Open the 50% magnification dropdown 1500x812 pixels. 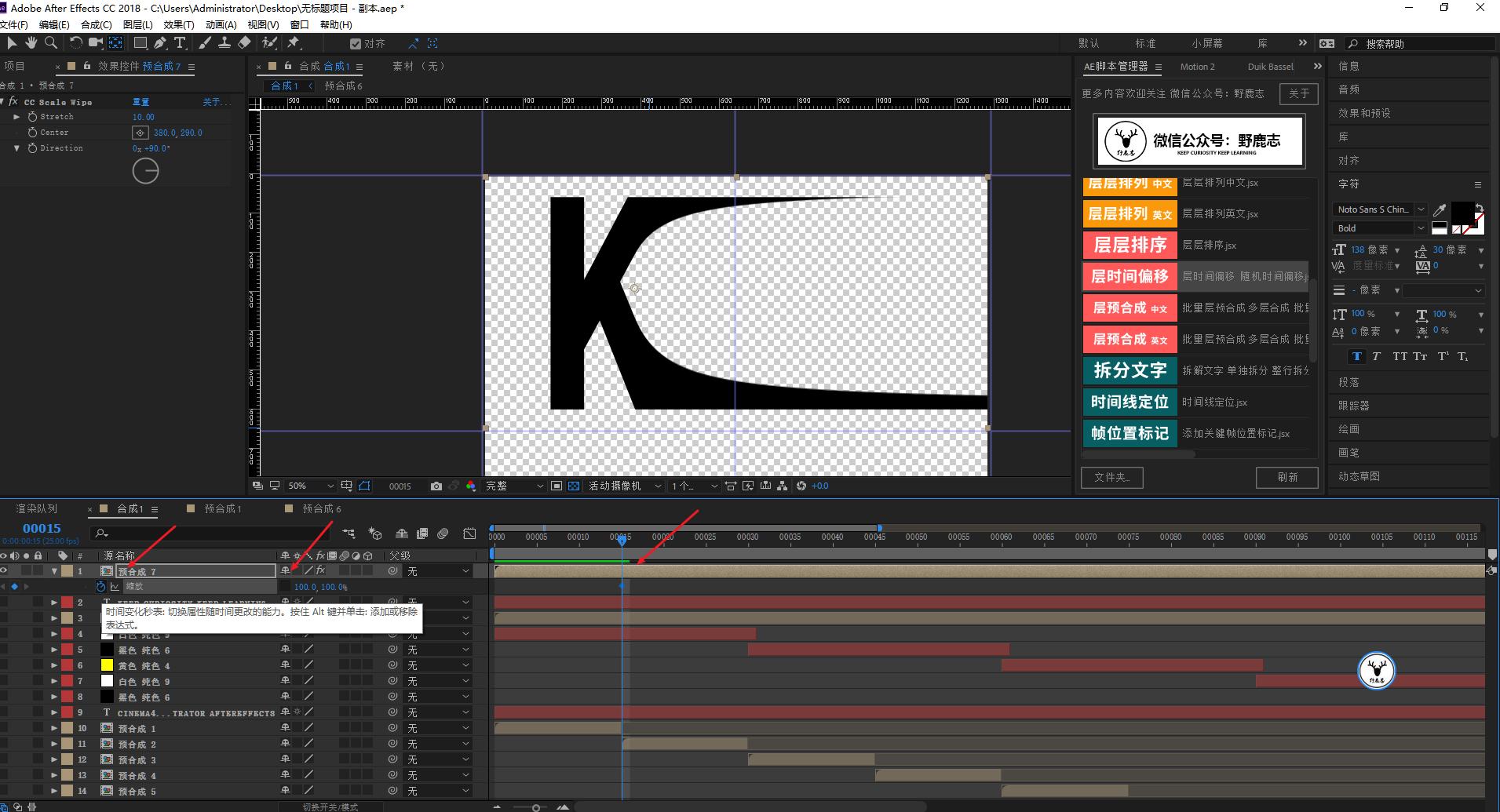click(312, 486)
